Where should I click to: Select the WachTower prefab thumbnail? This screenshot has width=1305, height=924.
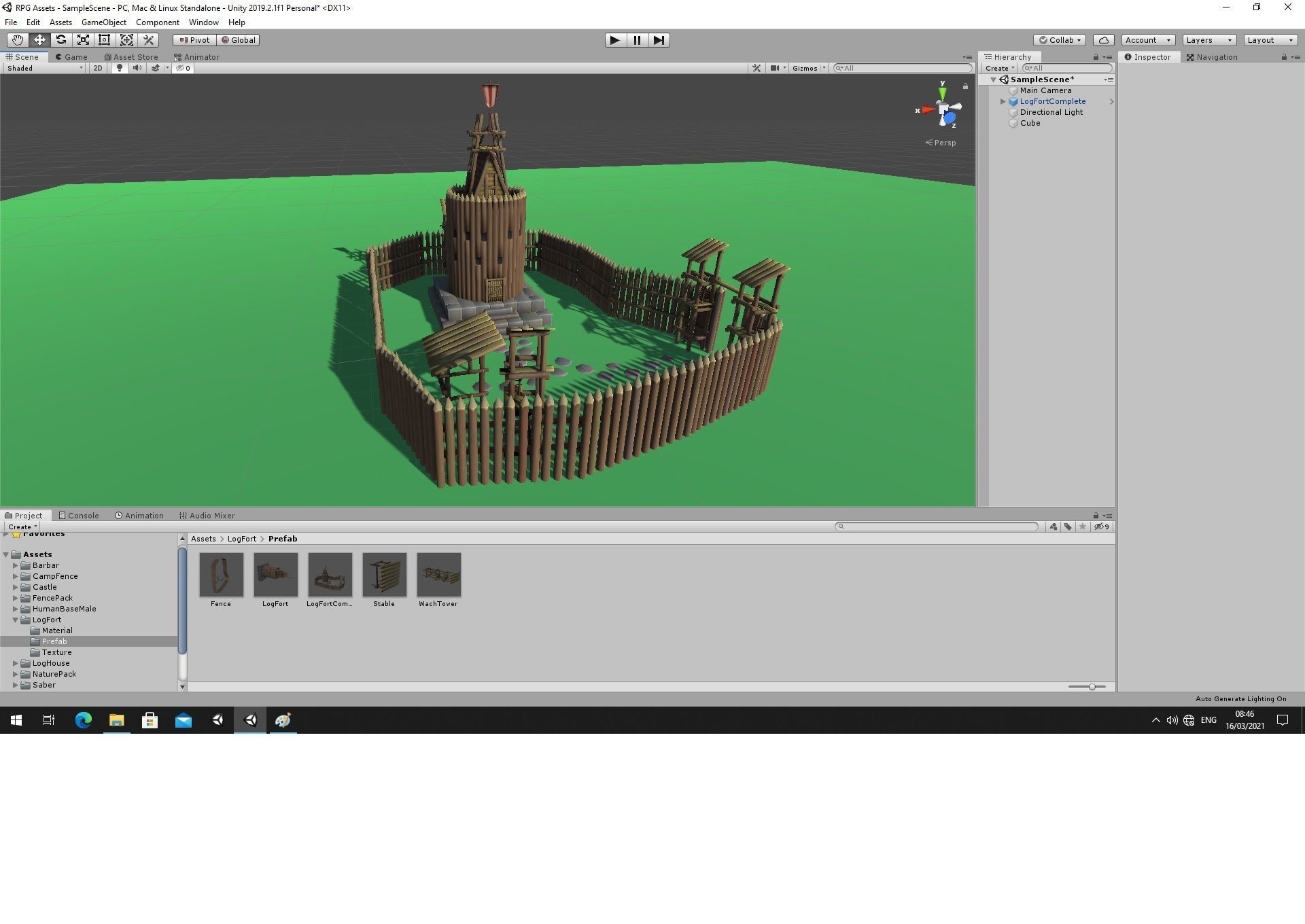pyautogui.click(x=438, y=574)
